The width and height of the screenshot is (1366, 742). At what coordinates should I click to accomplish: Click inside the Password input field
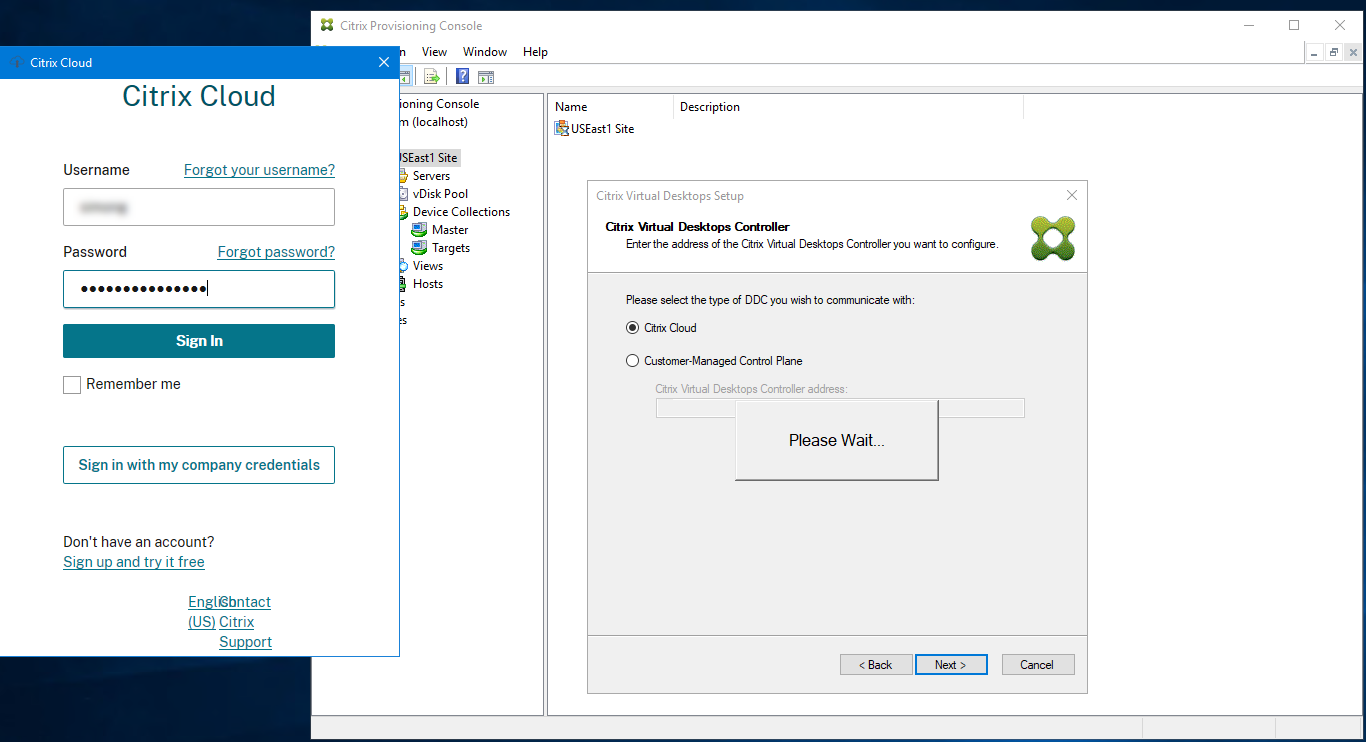(198, 289)
